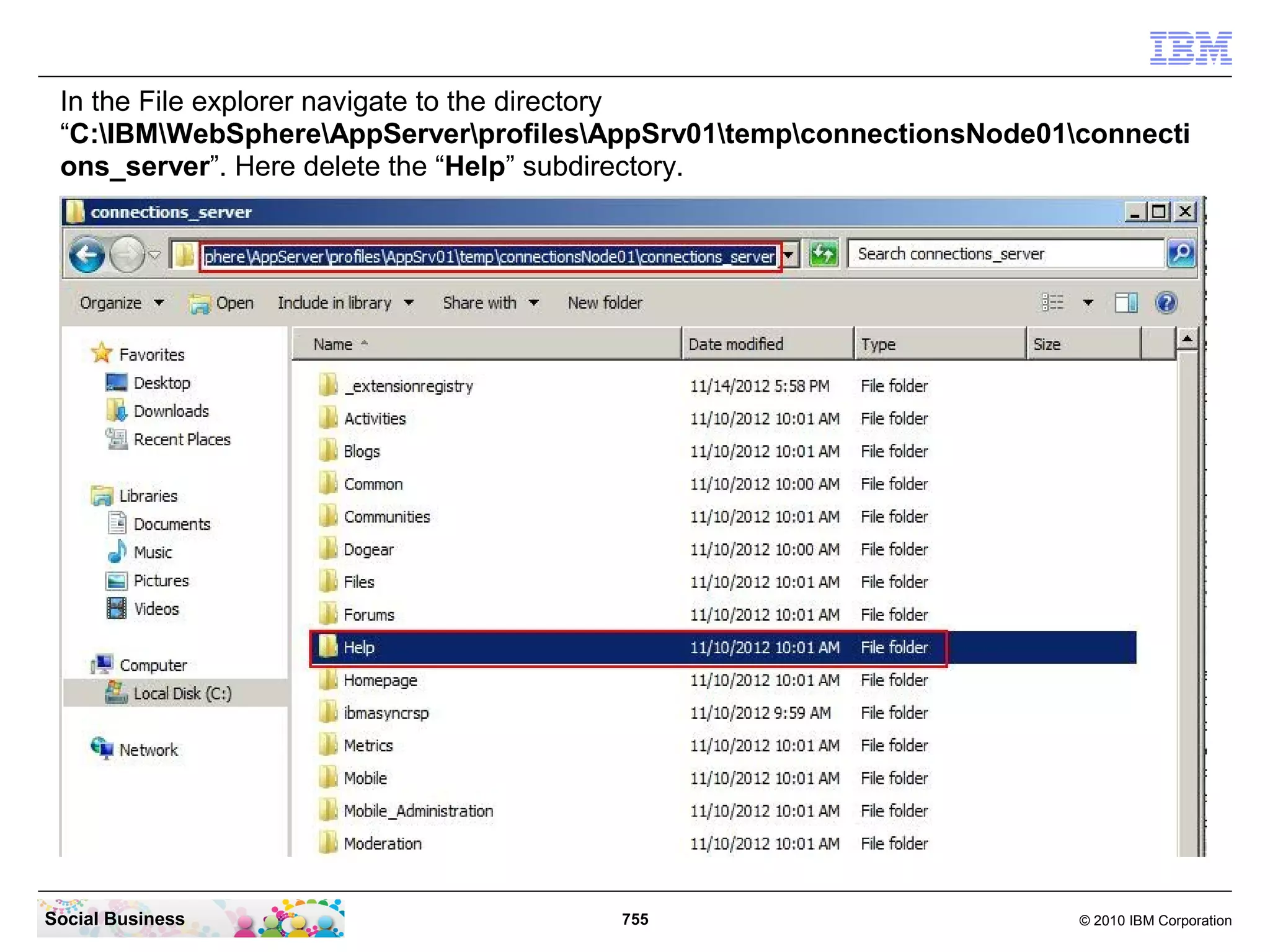This screenshot has height=952, width=1270.
Task: Sort by the Size column header
Action: click(1083, 344)
